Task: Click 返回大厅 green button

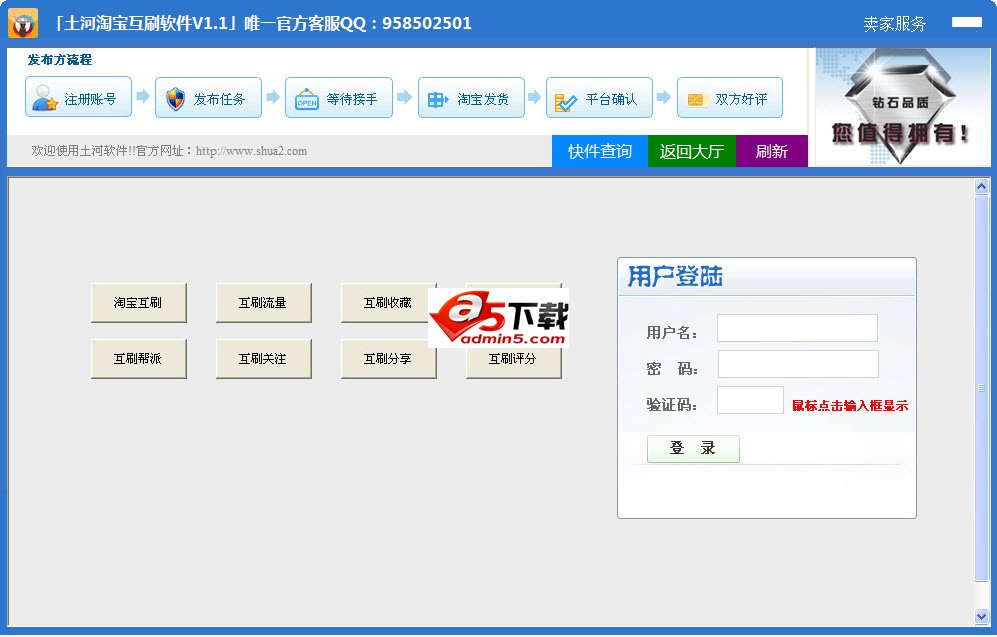Action: [692, 151]
